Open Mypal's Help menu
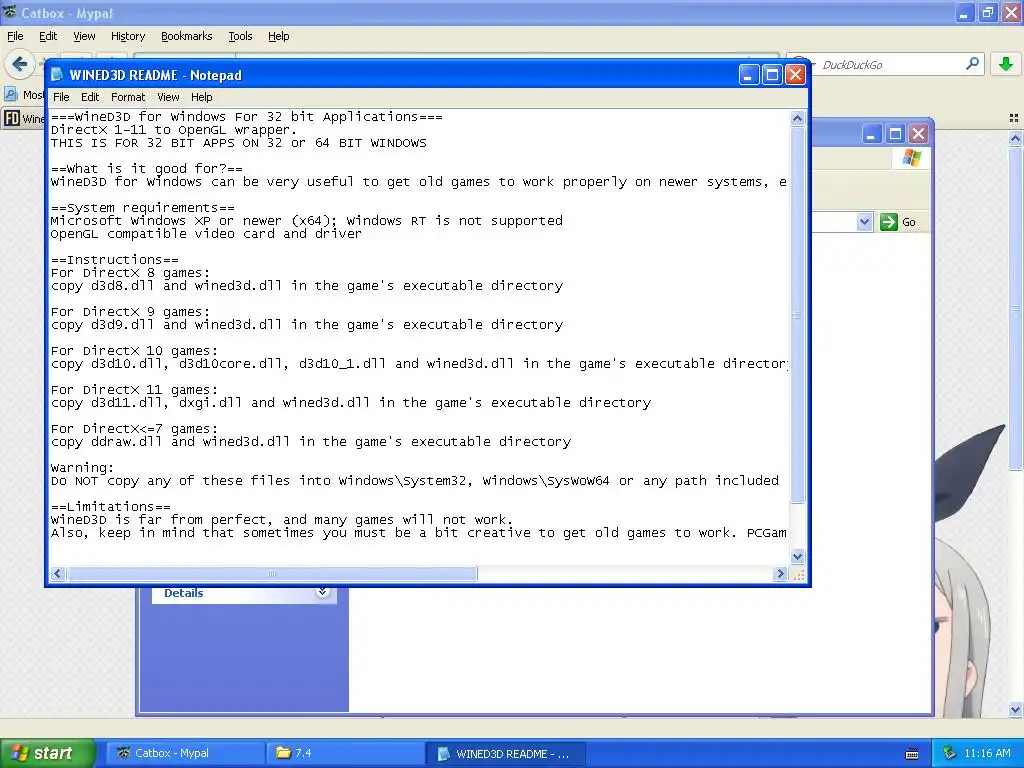This screenshot has width=1024, height=768. click(278, 36)
